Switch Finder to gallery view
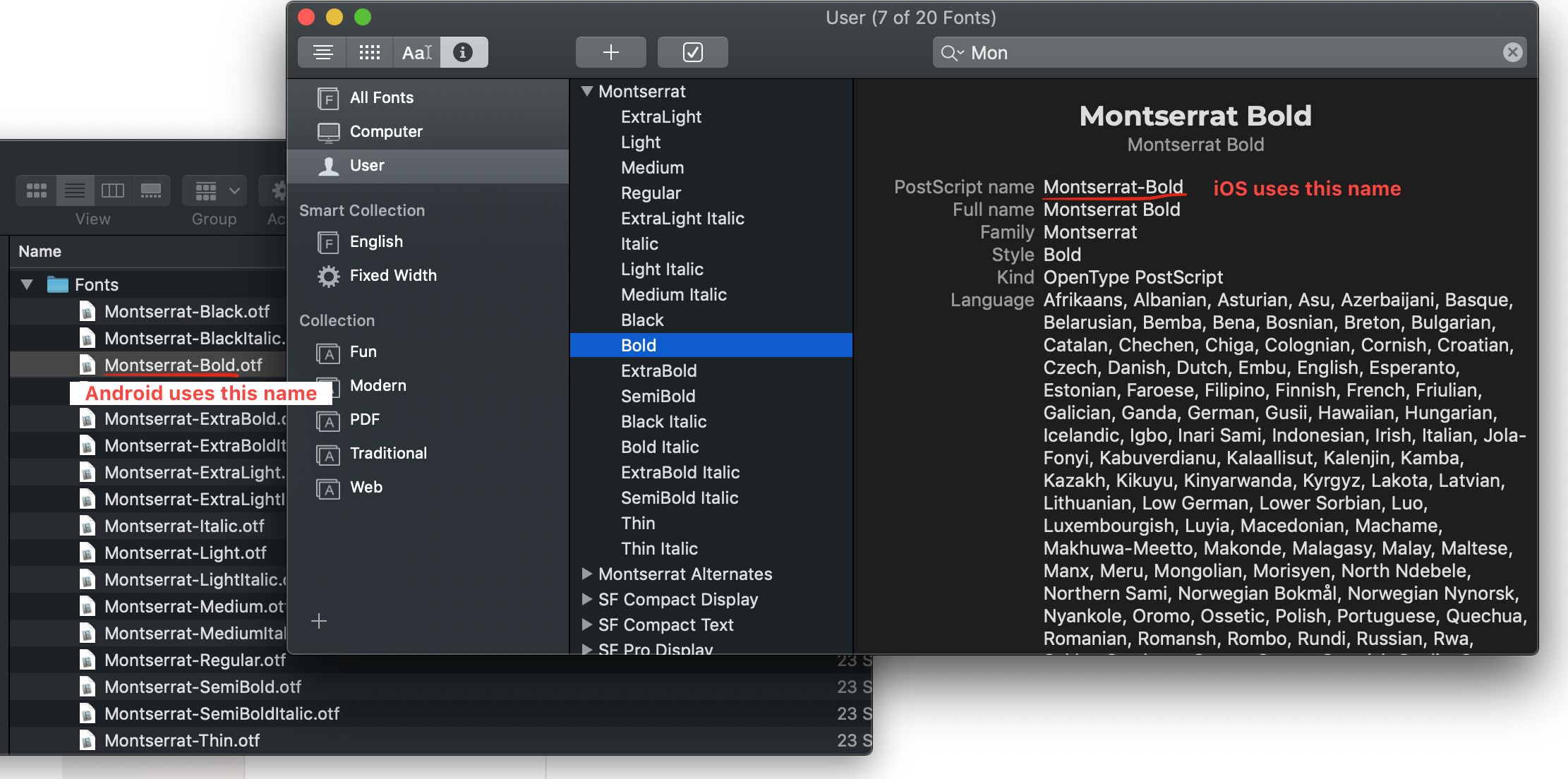The height and width of the screenshot is (779, 1568). tap(151, 191)
